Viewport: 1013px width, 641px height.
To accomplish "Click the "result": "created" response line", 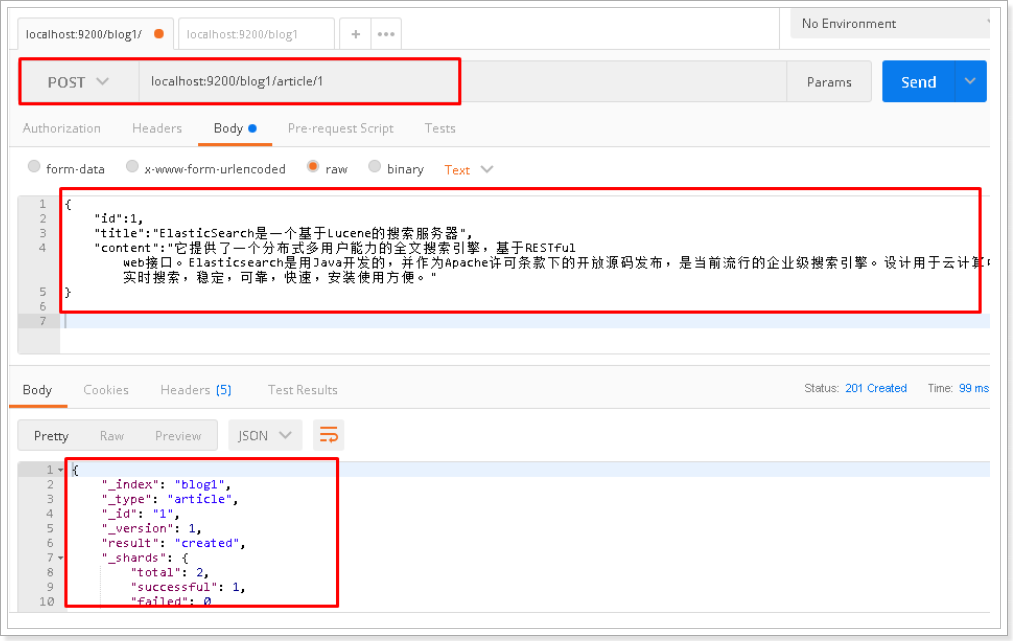I will tap(174, 543).
